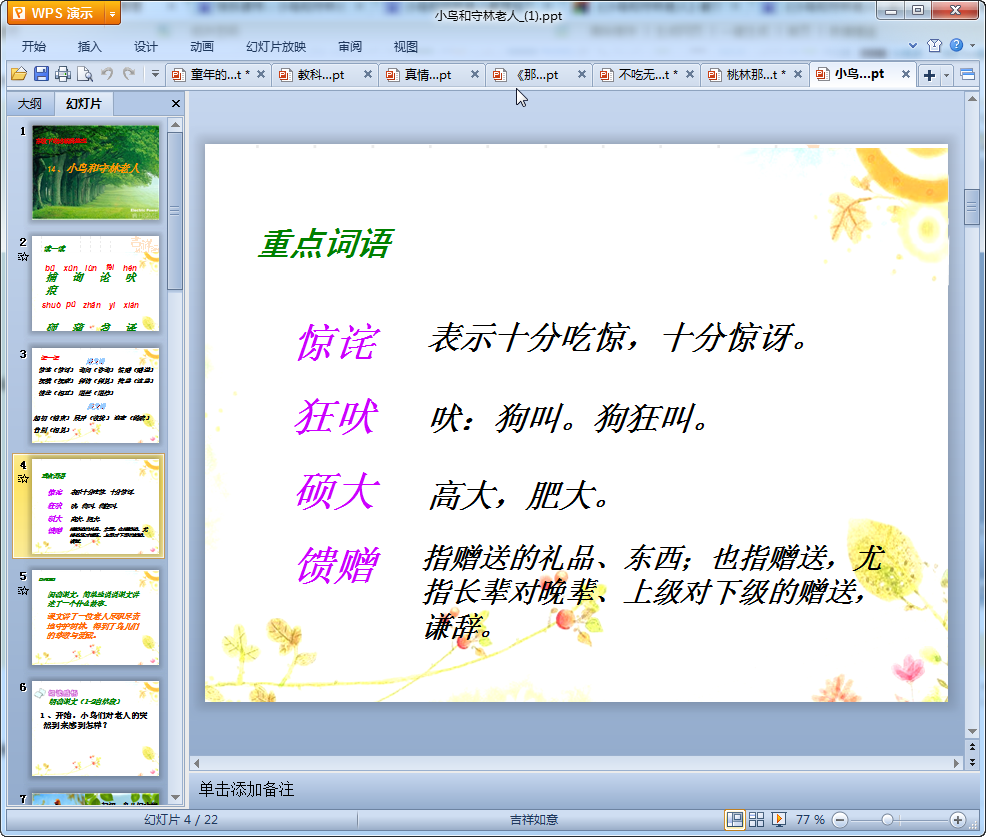This screenshot has width=986, height=837.
Task: Close the 童年的...t document tab
Action: (261, 74)
